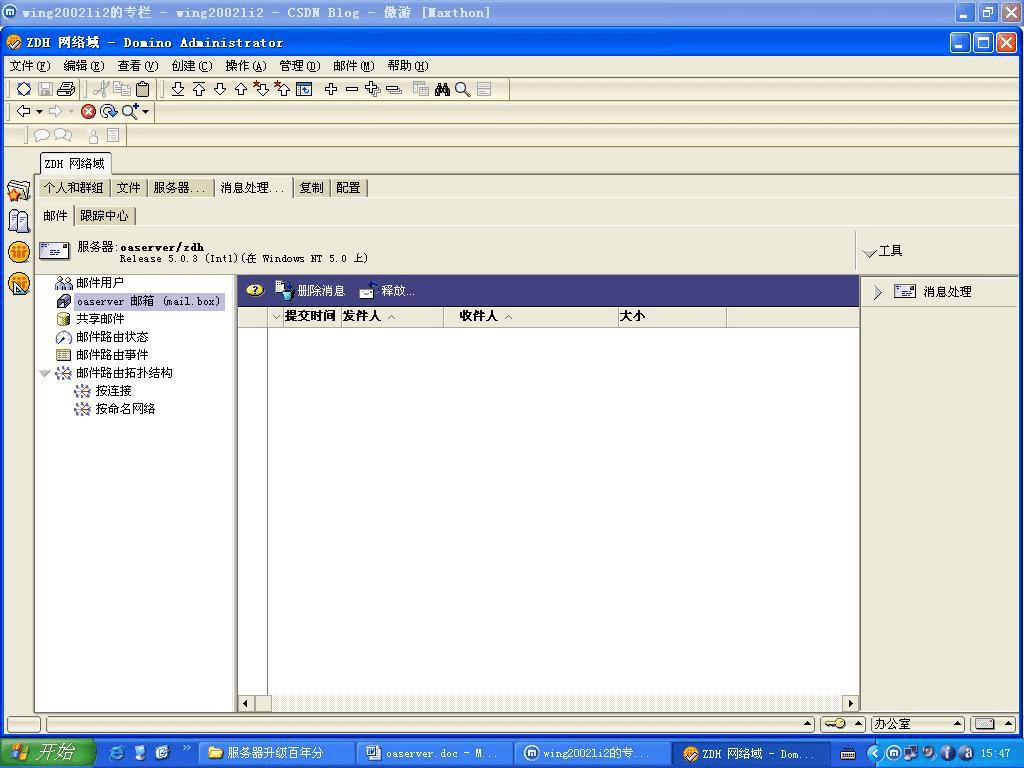Open dropdown arrow next to Search plus icon
The width and height of the screenshot is (1024, 768).
146,112
